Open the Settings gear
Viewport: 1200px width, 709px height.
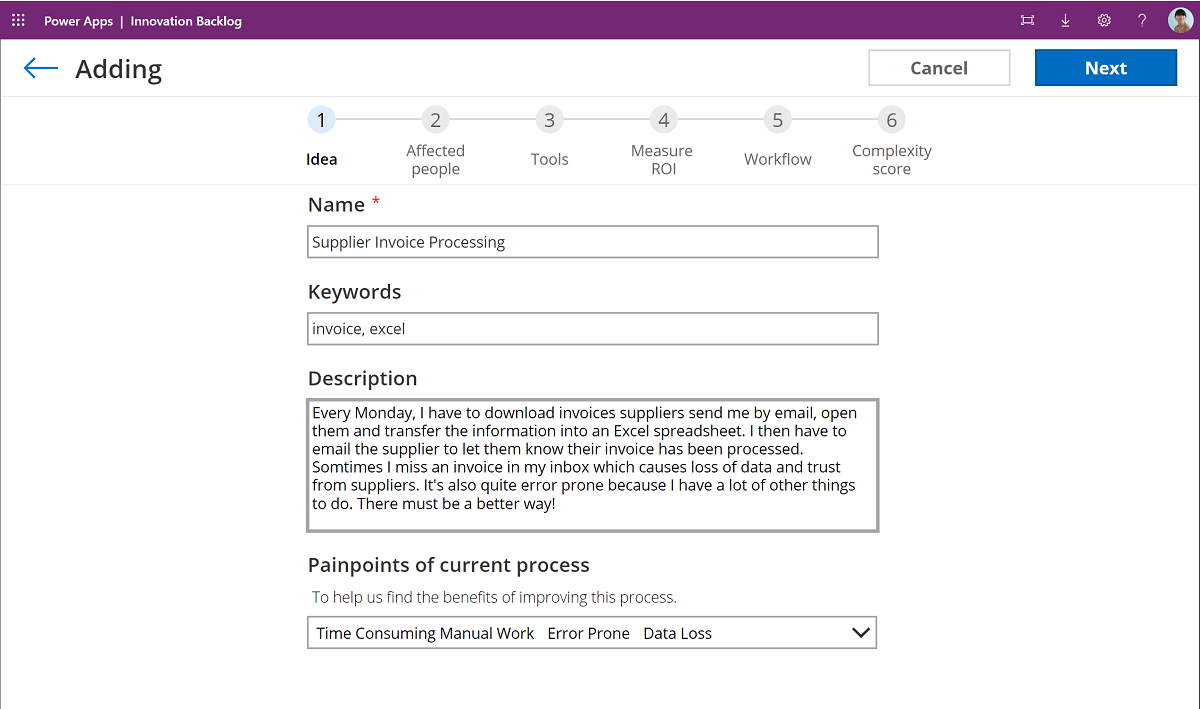(1103, 19)
